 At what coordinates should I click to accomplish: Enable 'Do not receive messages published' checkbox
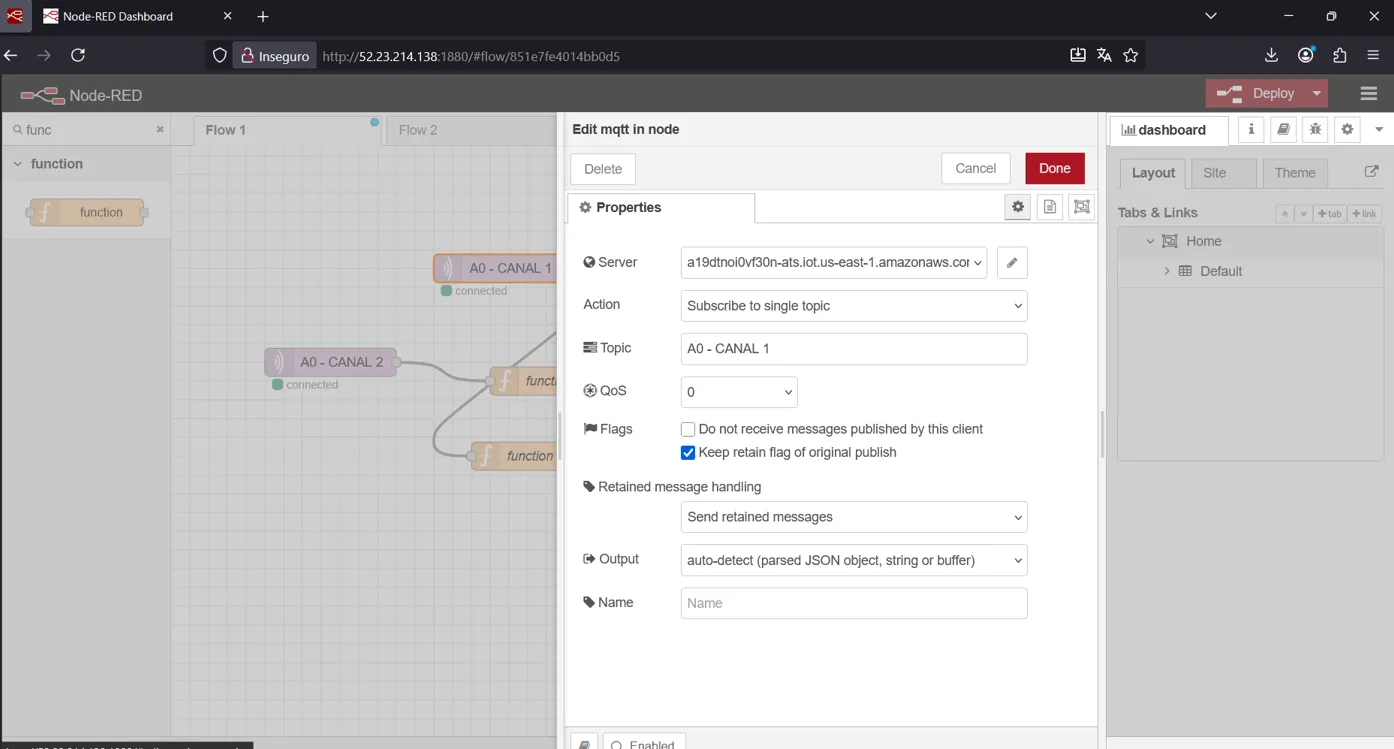point(688,429)
